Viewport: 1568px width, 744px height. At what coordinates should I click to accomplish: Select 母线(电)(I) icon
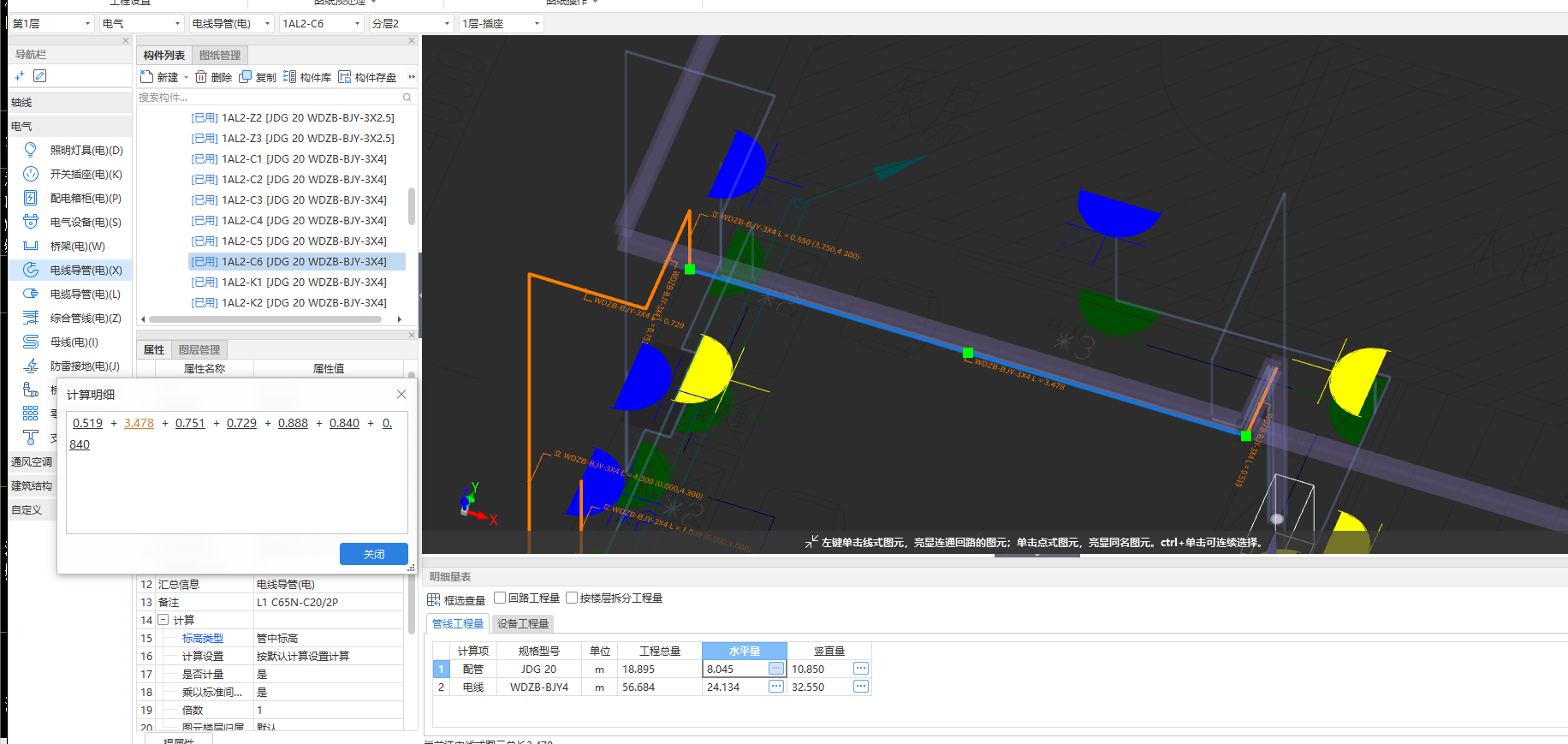click(31, 342)
